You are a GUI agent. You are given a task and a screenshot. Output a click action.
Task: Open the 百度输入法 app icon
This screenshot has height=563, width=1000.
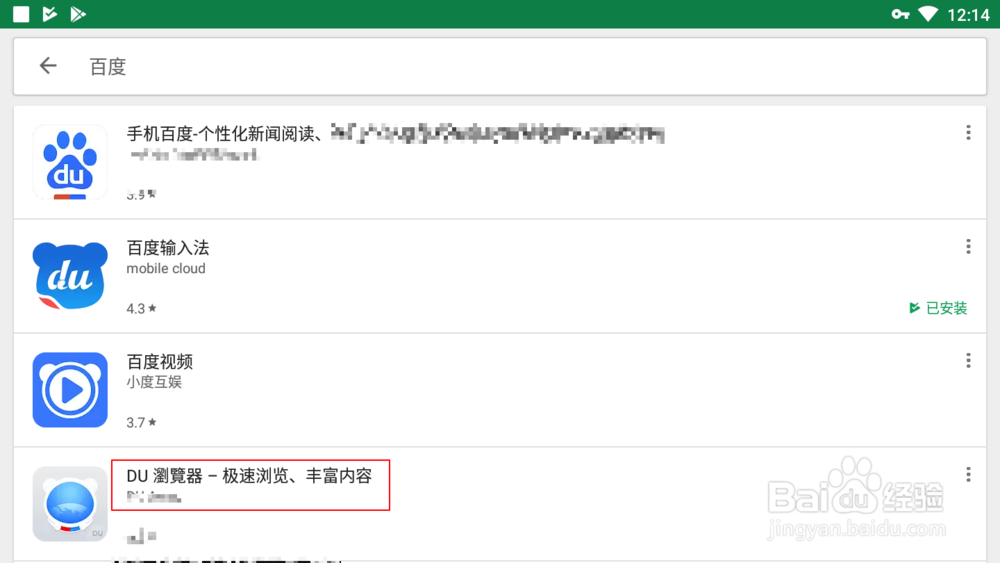tap(70, 275)
